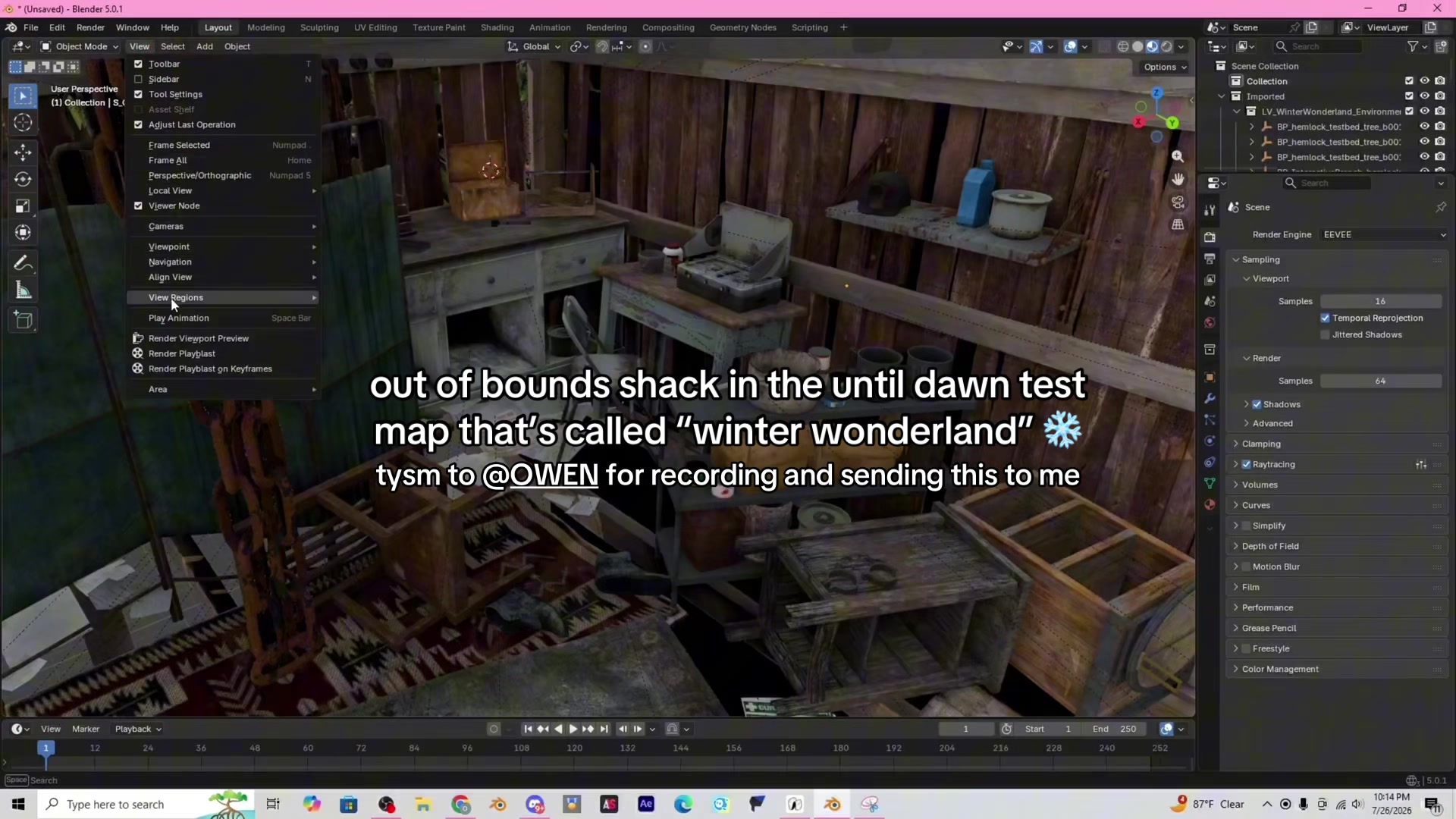Open the Output properties tab
This screenshot has height=819, width=1456.
point(1210,259)
